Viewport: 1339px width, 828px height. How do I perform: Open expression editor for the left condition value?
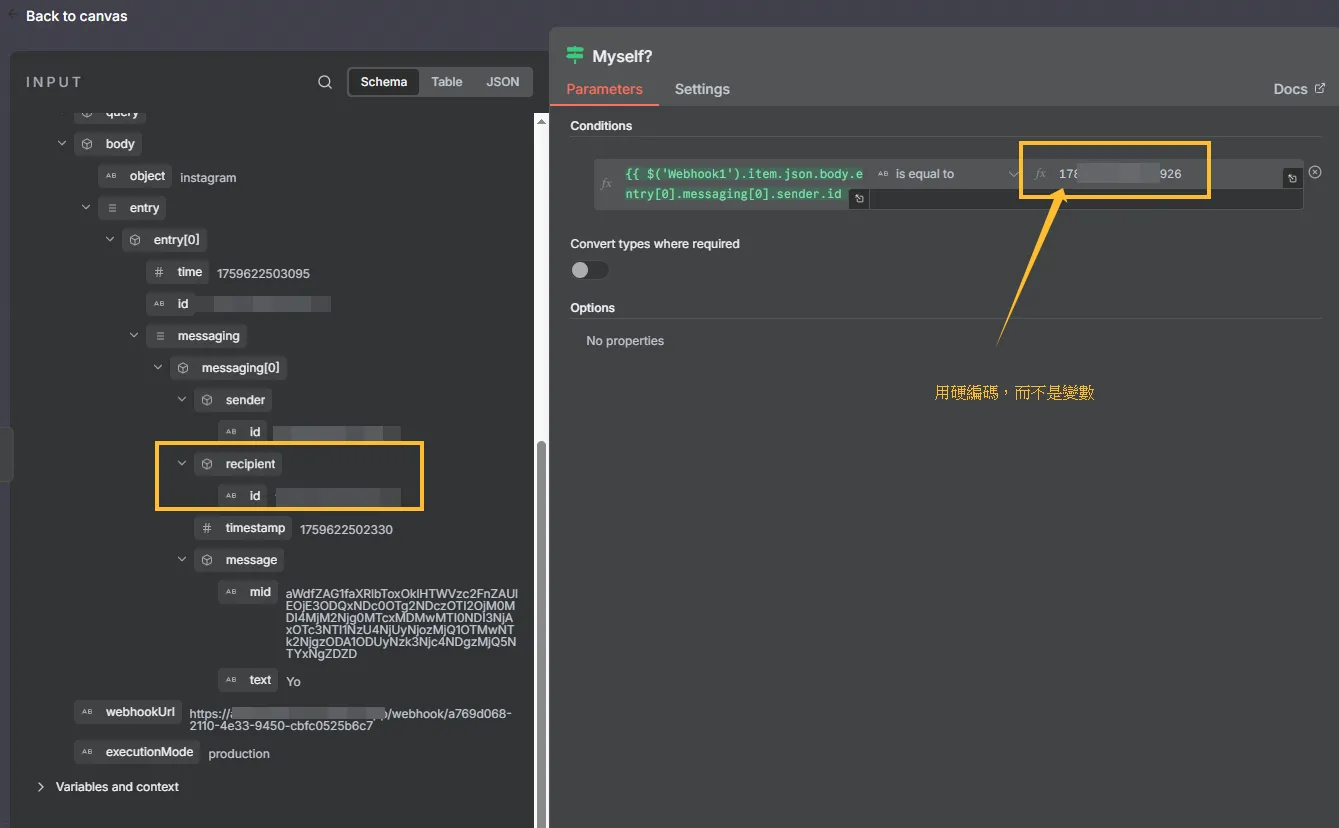tap(859, 199)
